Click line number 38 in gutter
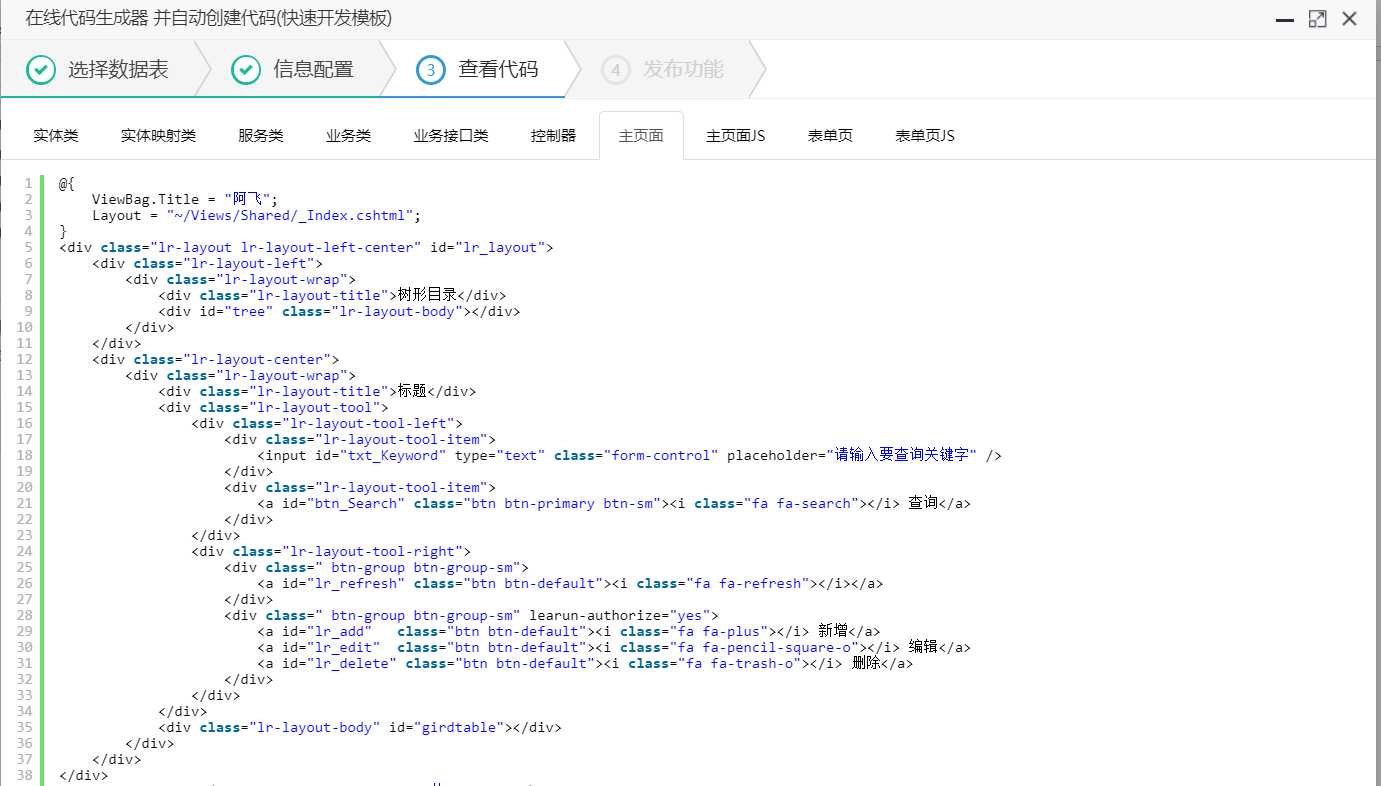 (25, 775)
